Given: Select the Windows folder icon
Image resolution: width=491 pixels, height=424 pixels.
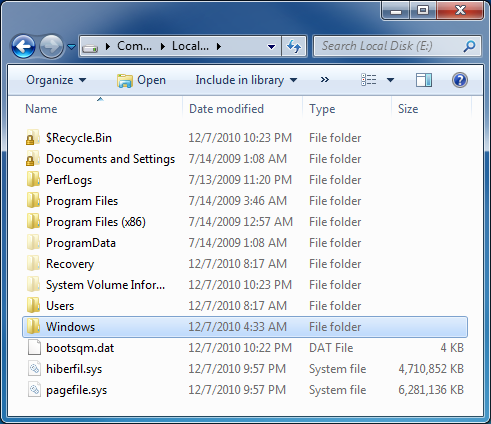Looking at the screenshot, I should click(33, 327).
